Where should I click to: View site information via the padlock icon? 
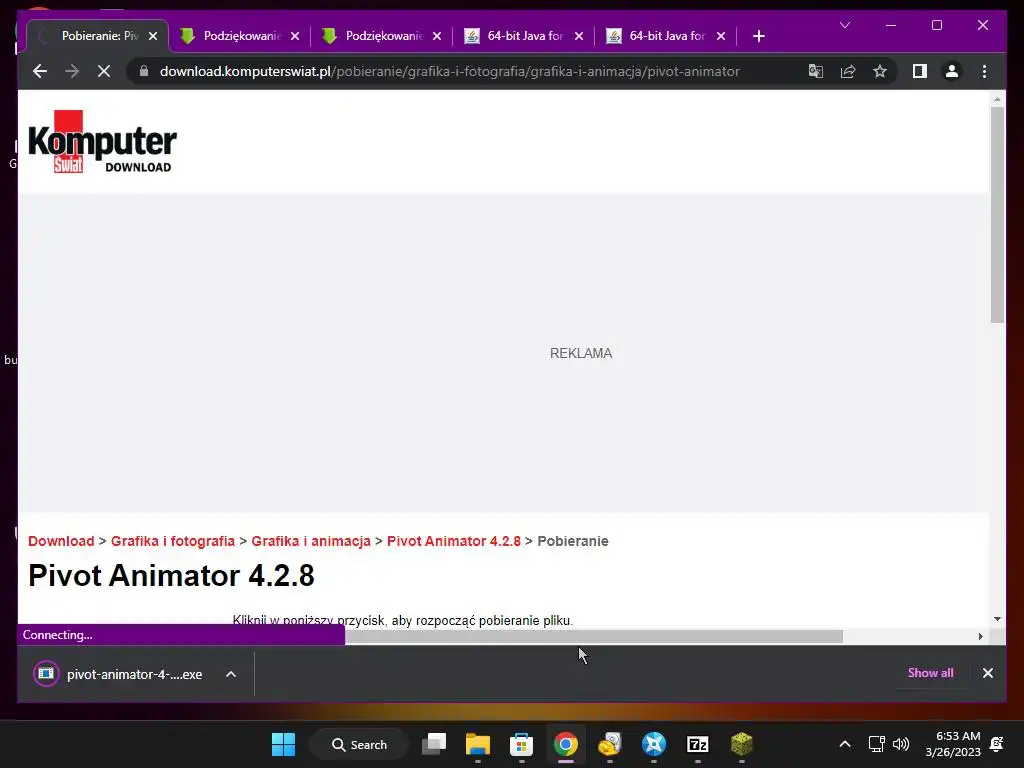click(144, 71)
